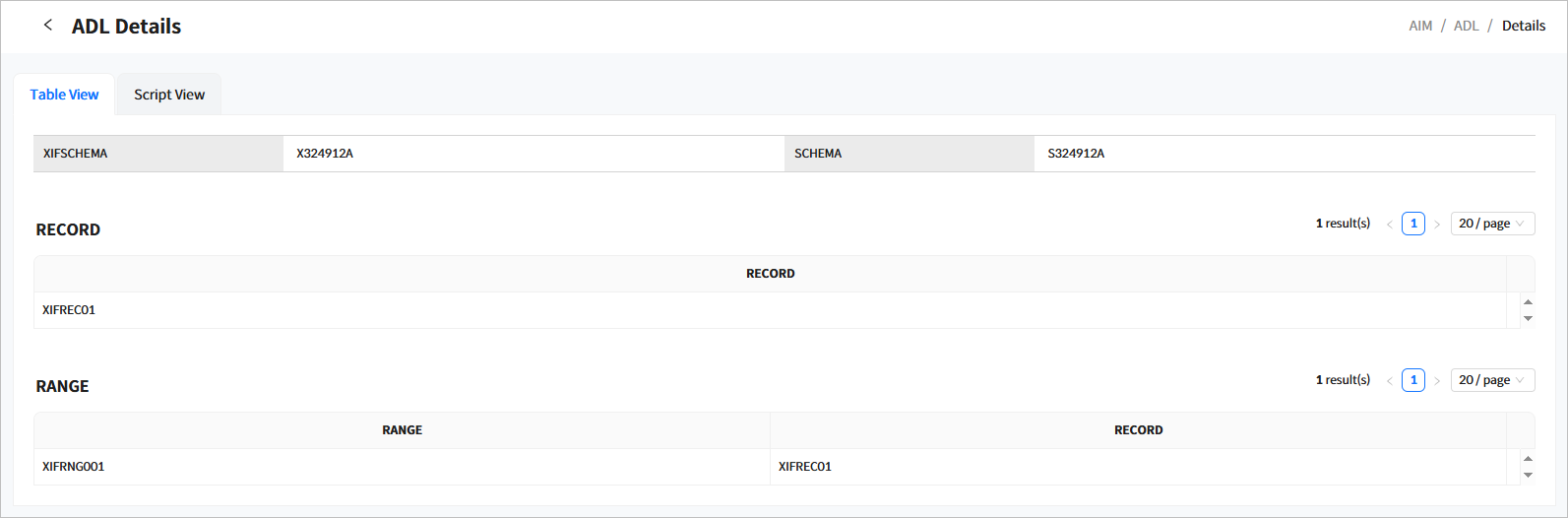1568x518 pixels.
Task: Navigate to ADL breadcrumb link
Action: click(1466, 26)
